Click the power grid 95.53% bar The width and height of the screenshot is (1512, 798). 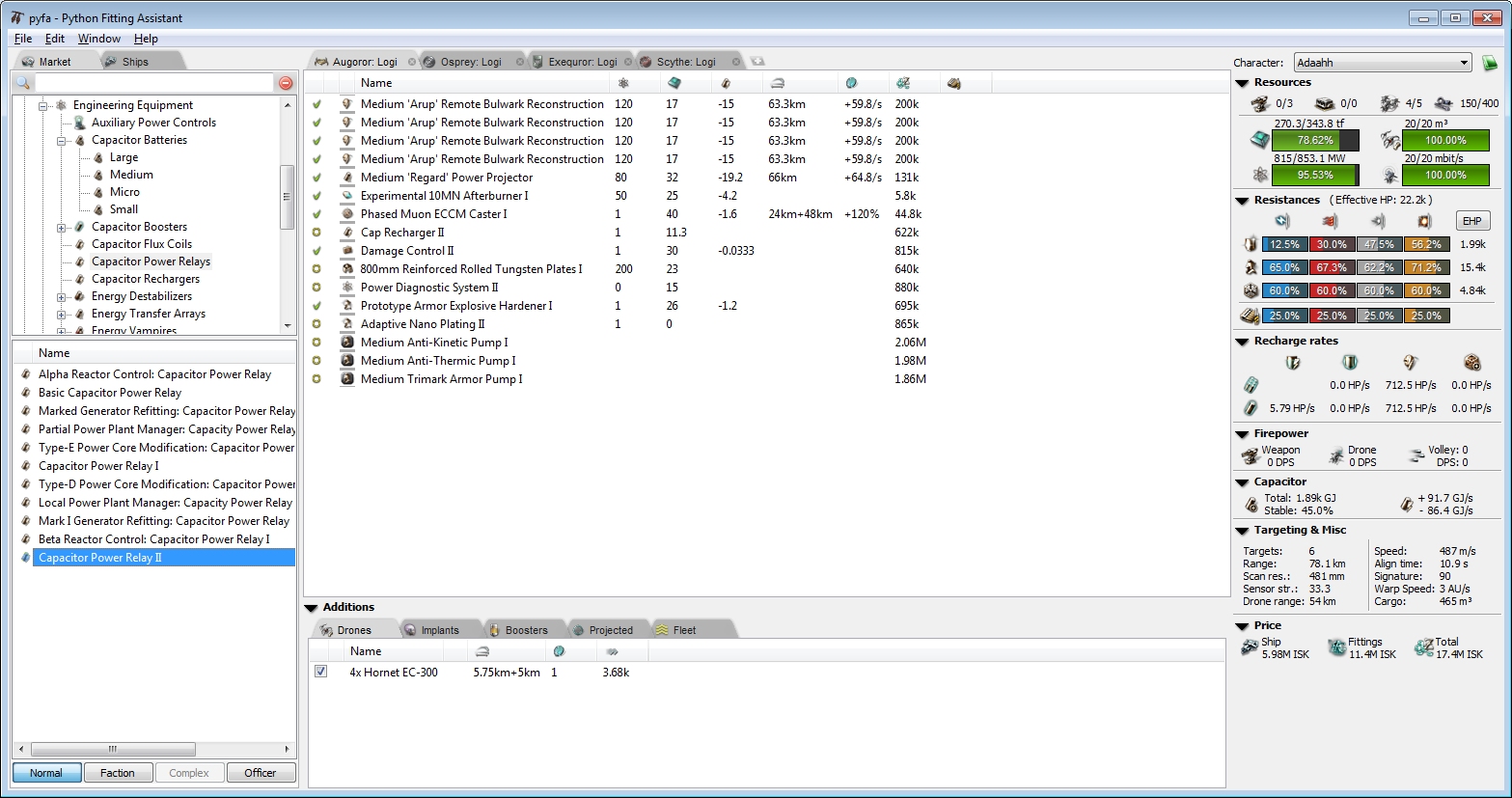(1315, 175)
